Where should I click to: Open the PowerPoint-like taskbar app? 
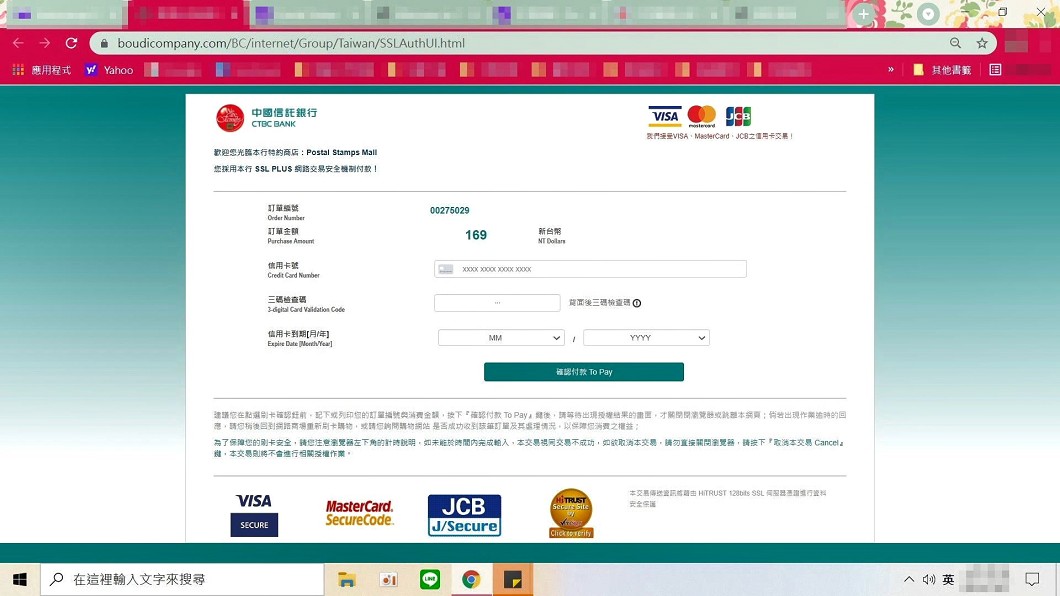click(388, 580)
